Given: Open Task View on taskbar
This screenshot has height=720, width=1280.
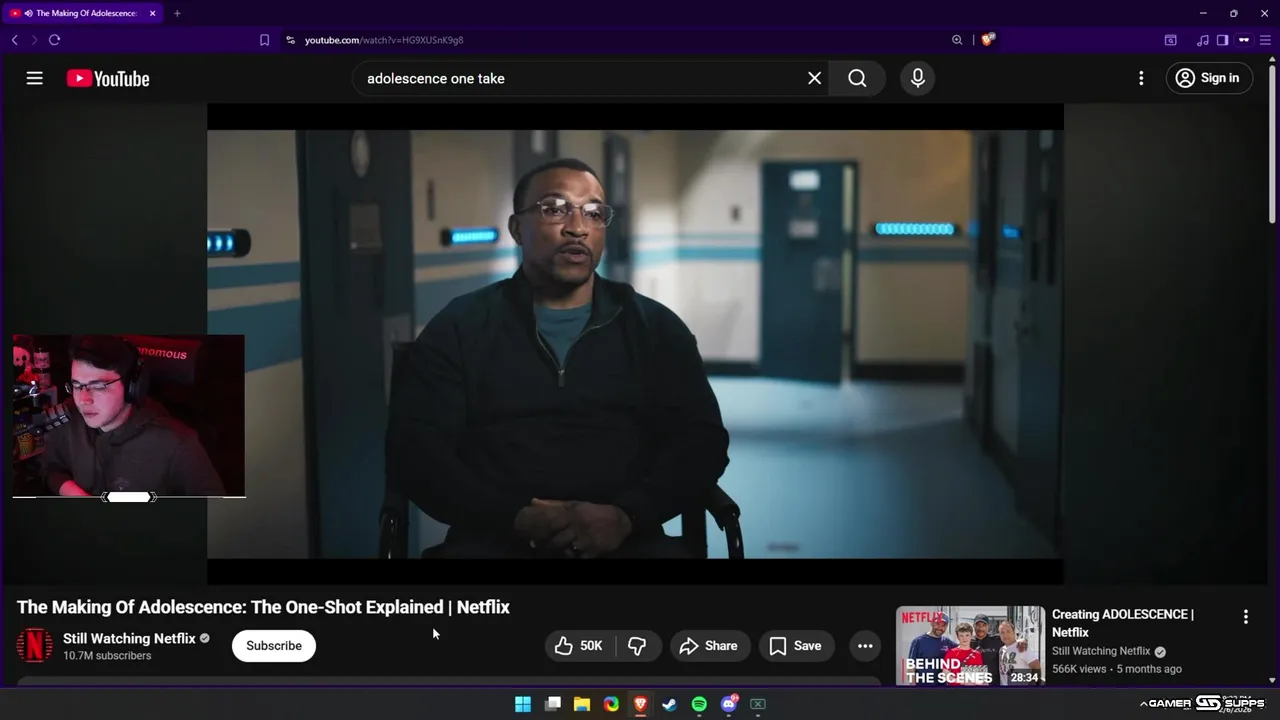Looking at the screenshot, I should click(x=553, y=704).
